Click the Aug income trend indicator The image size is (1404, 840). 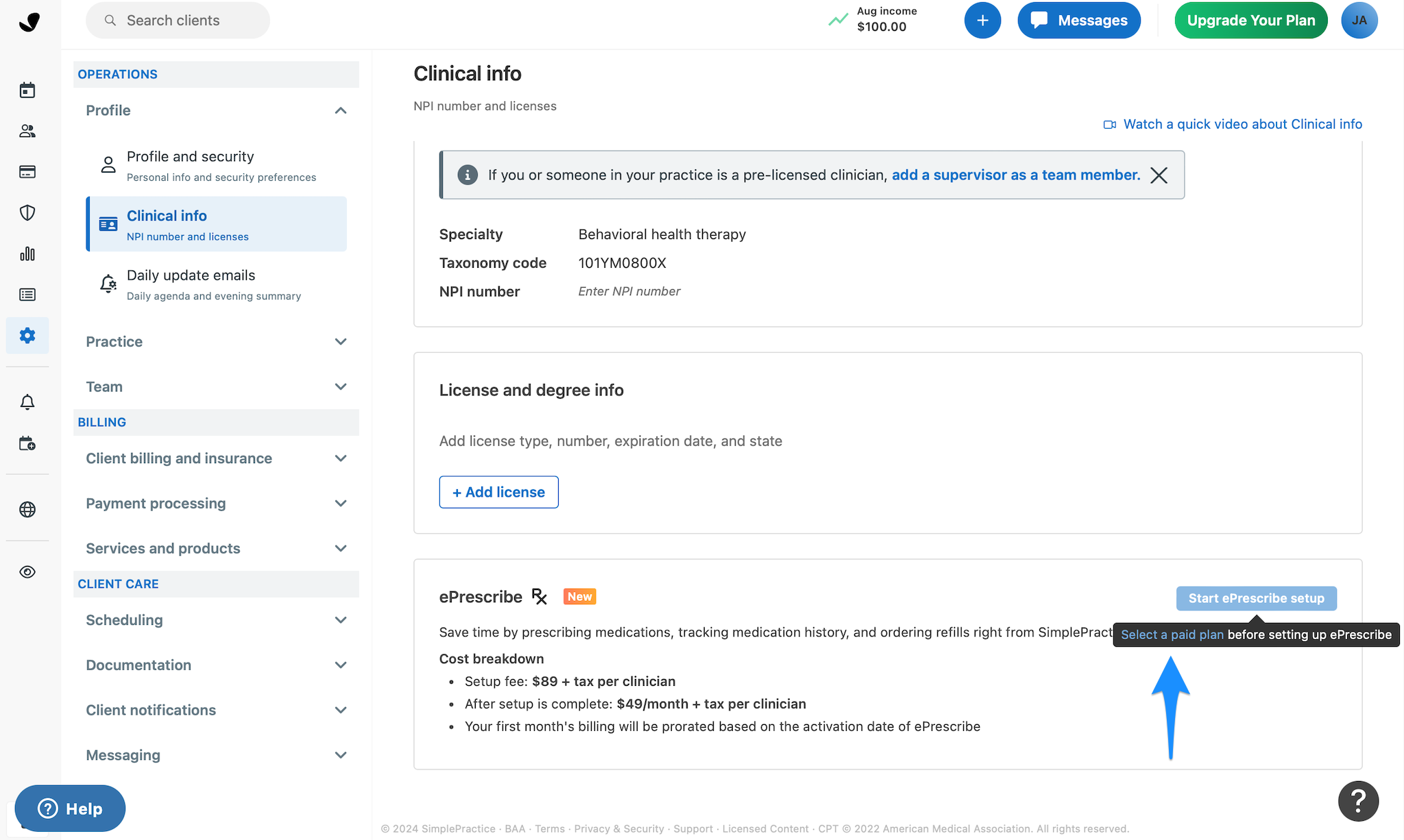[x=838, y=20]
